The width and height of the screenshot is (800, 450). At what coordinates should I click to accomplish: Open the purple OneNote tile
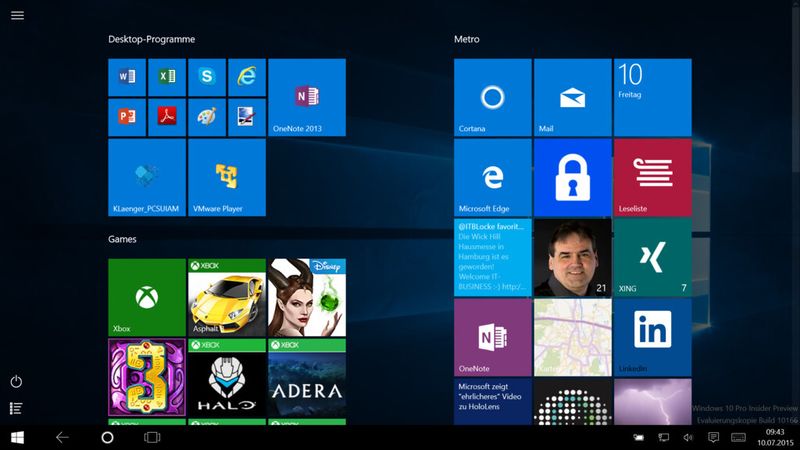coord(493,337)
